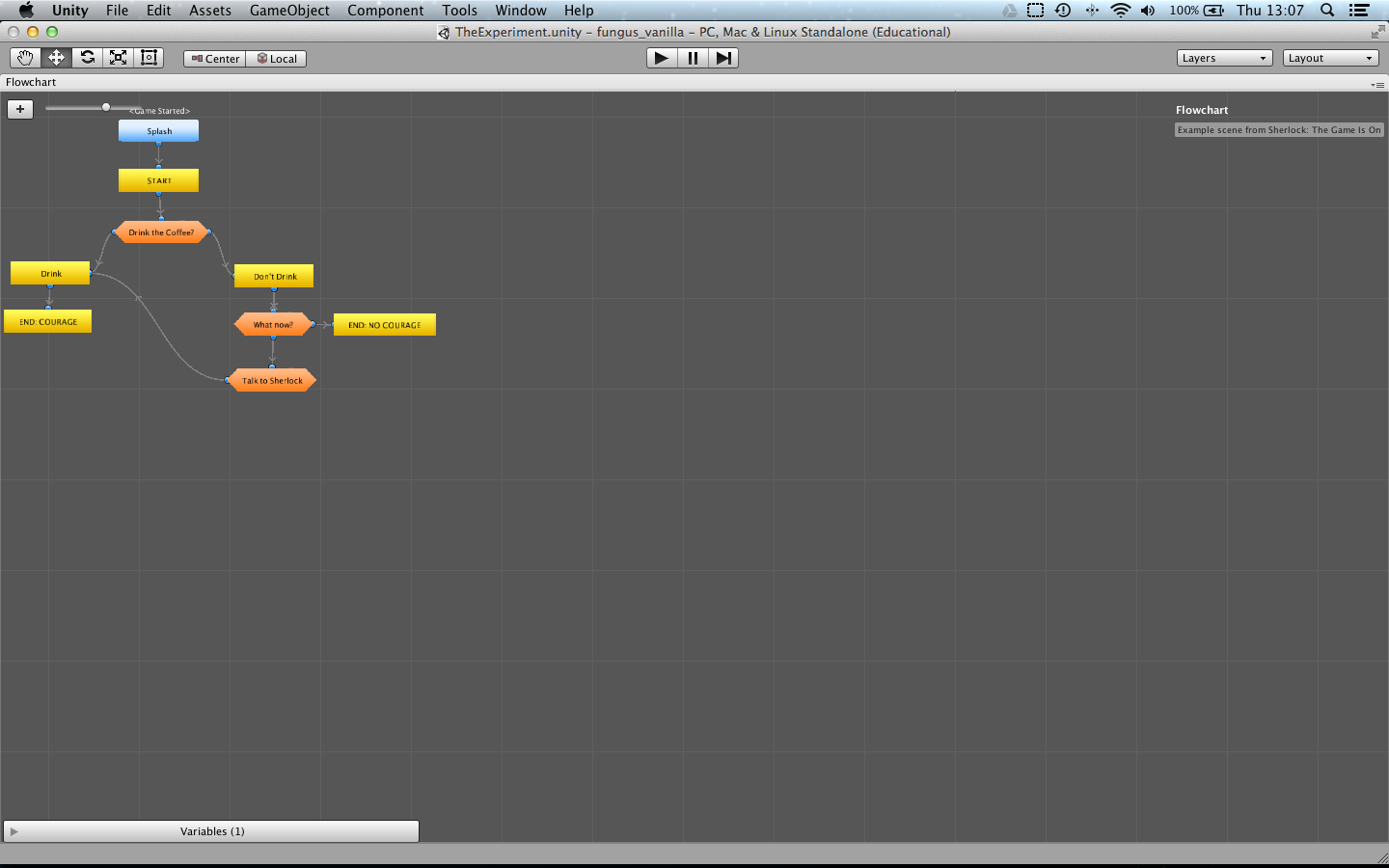Click the flowchart zoom slider handle
The width and height of the screenshot is (1389, 868).
coord(106,107)
